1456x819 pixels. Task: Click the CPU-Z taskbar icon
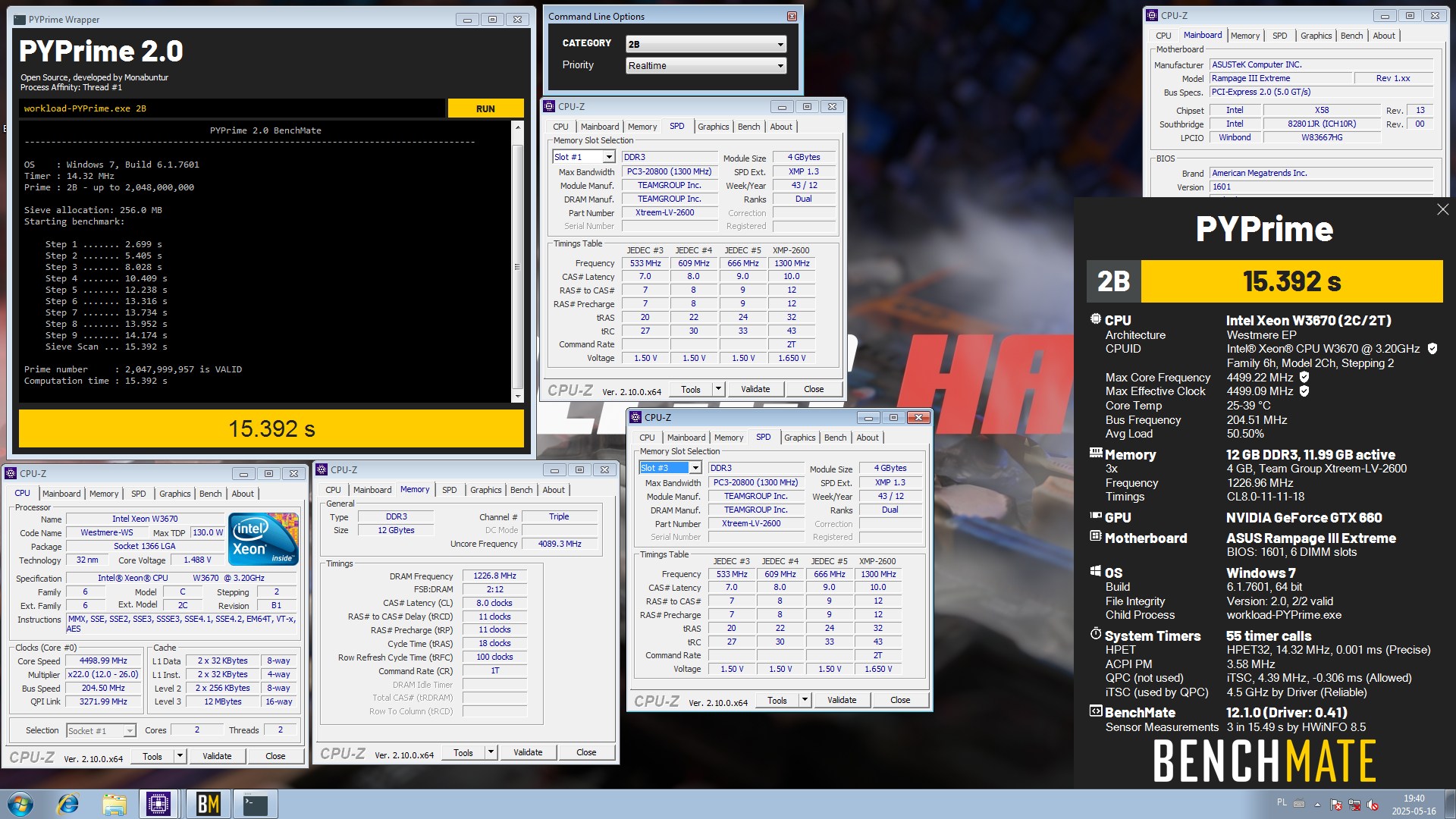158,804
